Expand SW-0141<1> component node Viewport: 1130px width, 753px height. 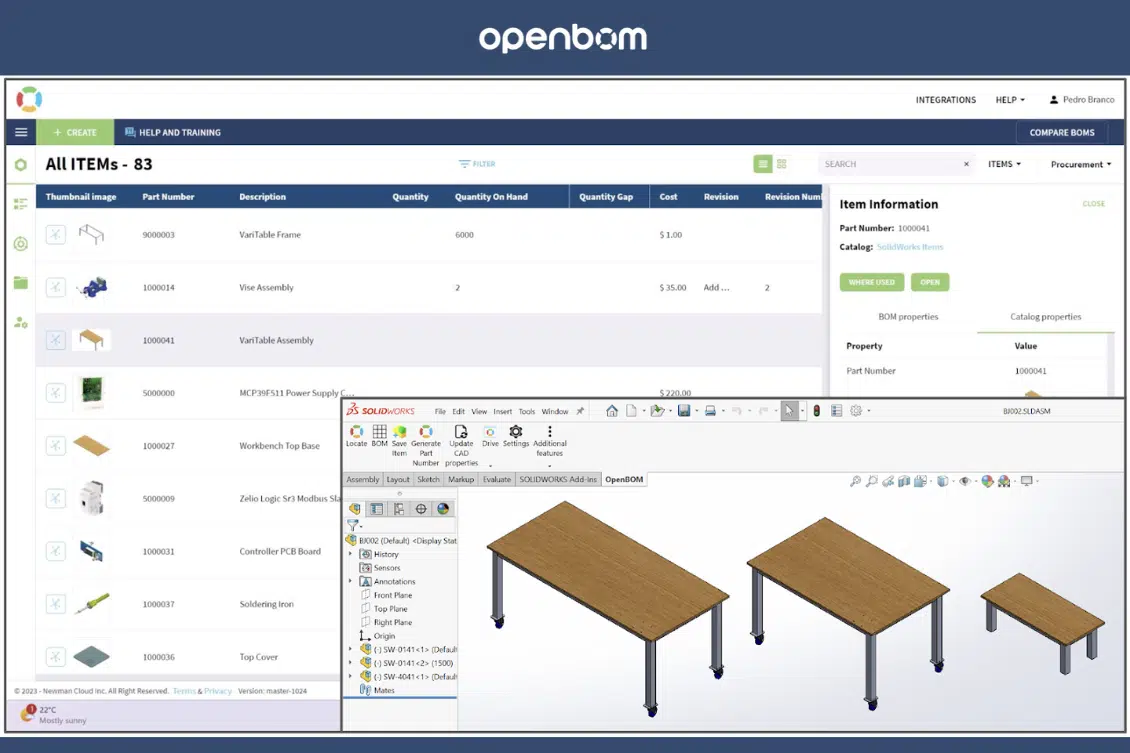[351, 649]
